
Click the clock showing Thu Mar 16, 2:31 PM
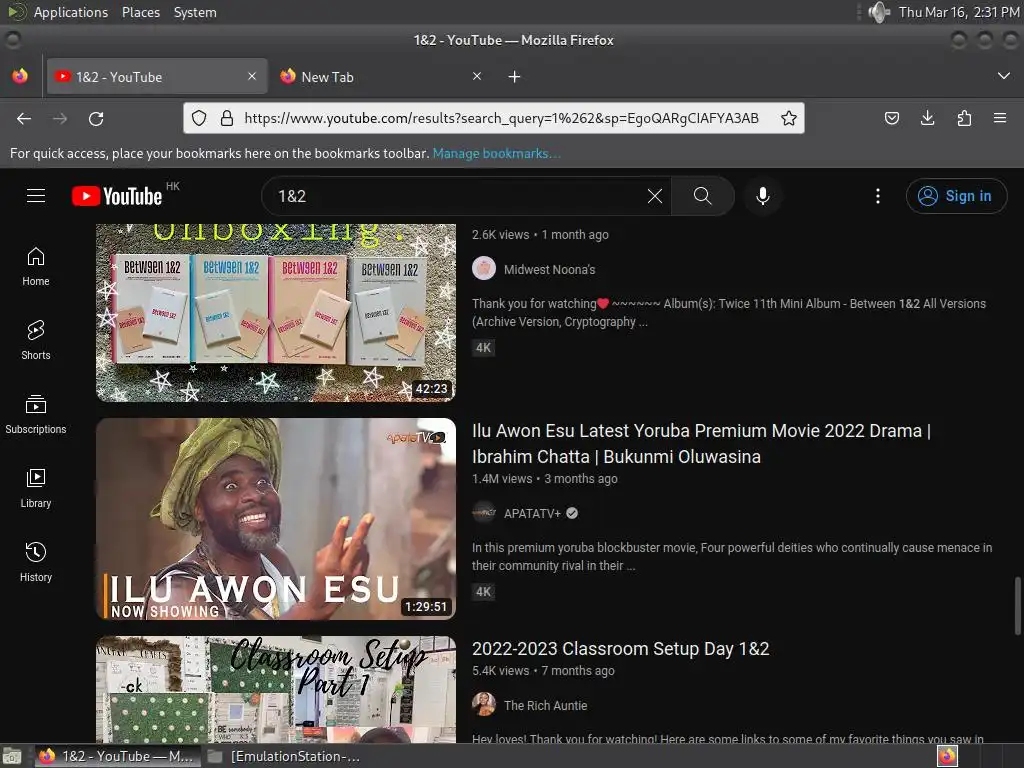pos(958,12)
